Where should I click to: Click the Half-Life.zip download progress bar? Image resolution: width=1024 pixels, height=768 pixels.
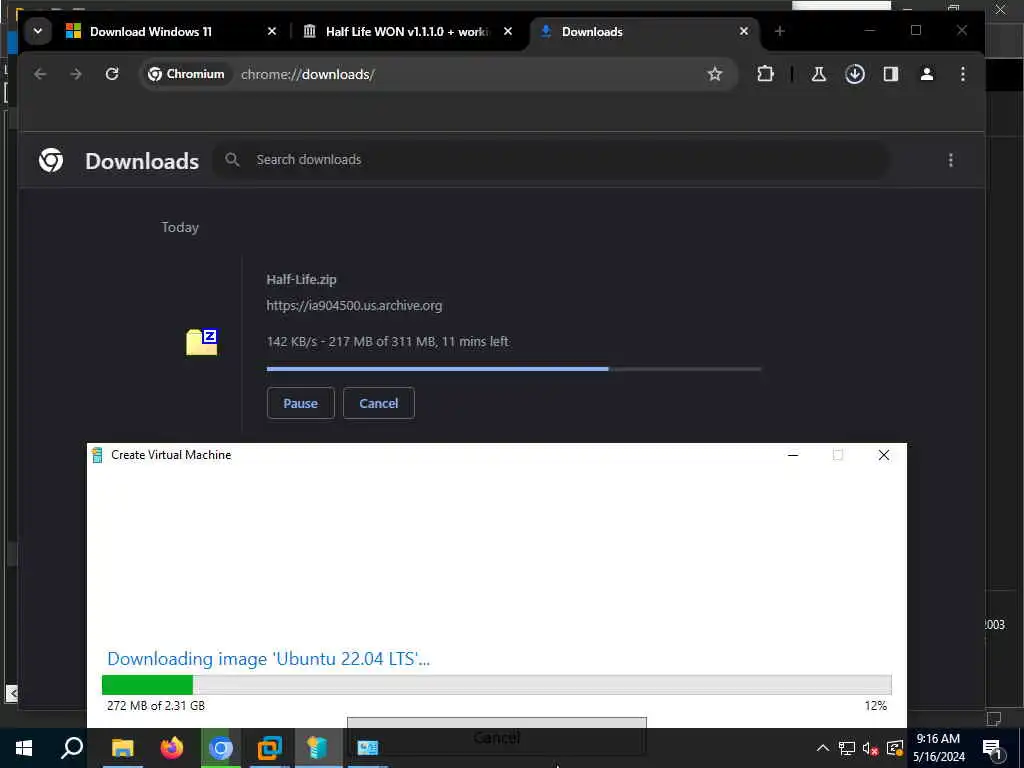click(x=513, y=369)
